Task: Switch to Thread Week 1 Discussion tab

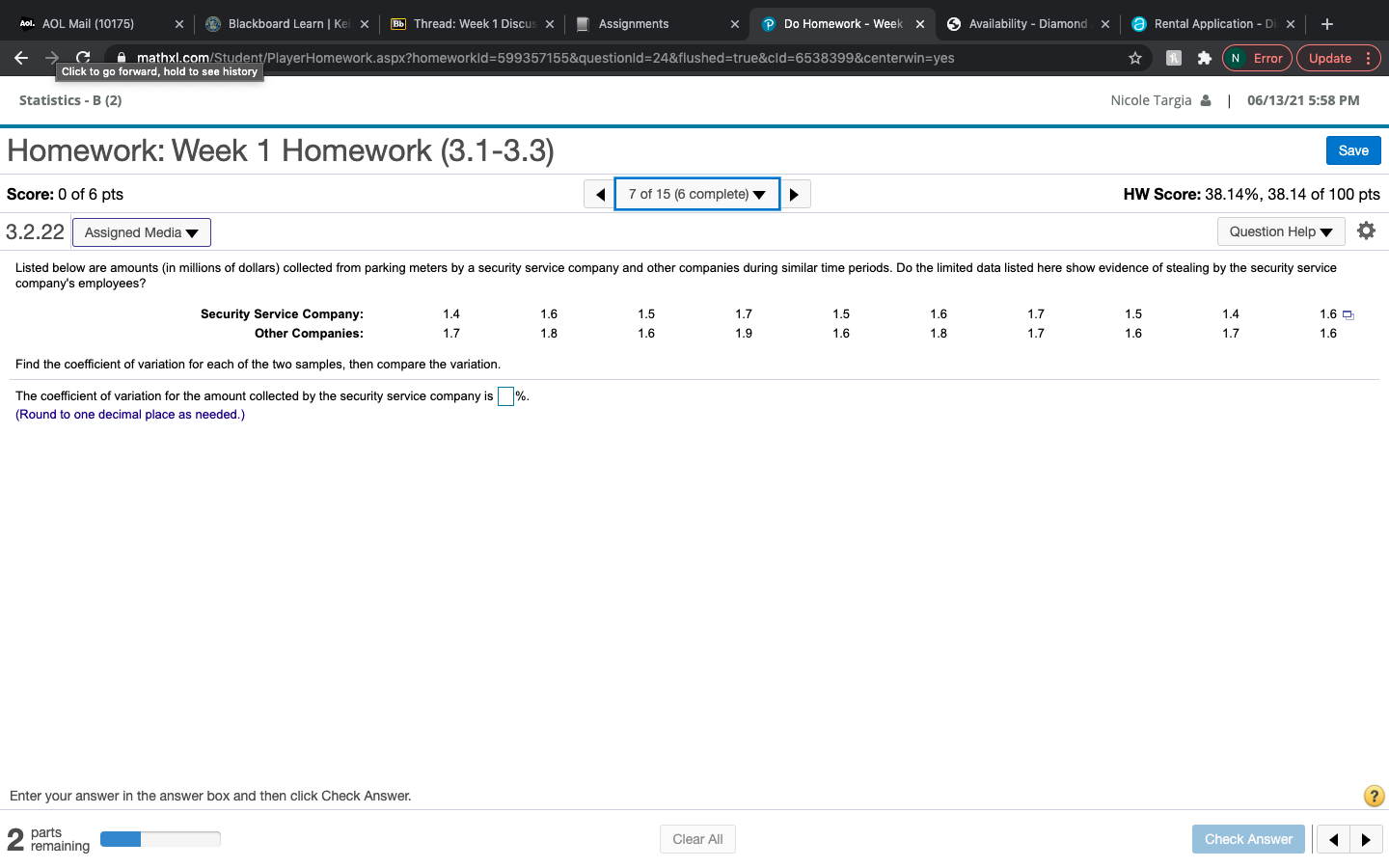Action: [474, 24]
